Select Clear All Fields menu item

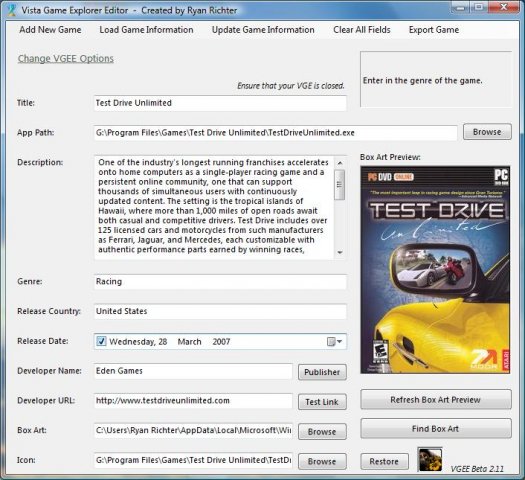click(x=362, y=30)
